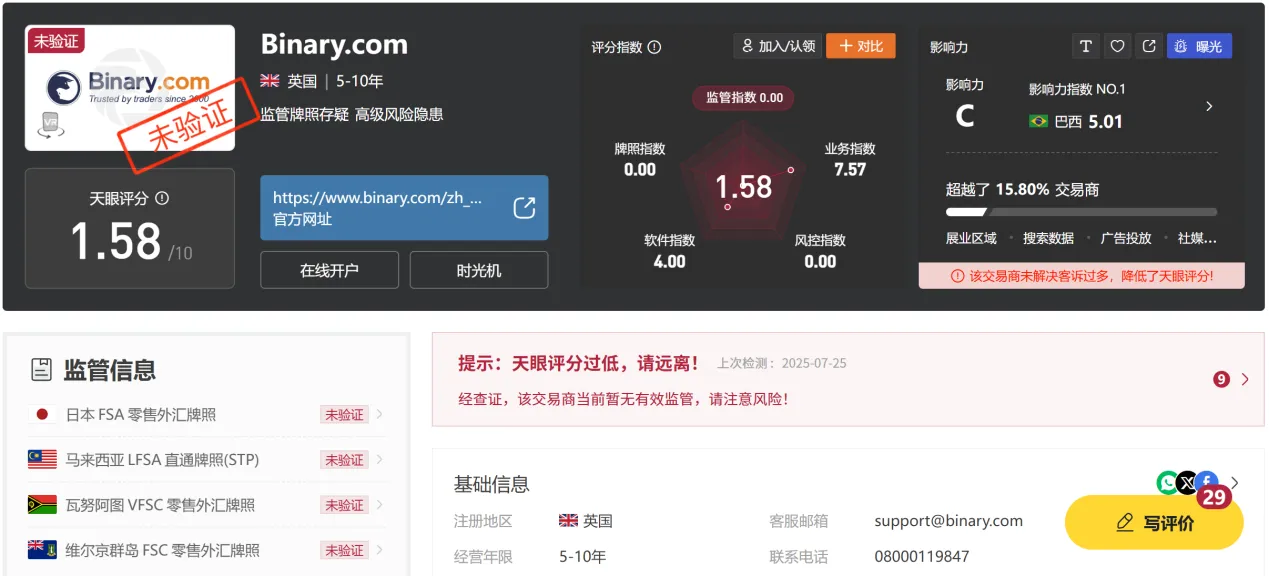Screen dimensions: 1269x576
Task: Click the UK flag beside 英国 in header
Action: tap(270, 81)
